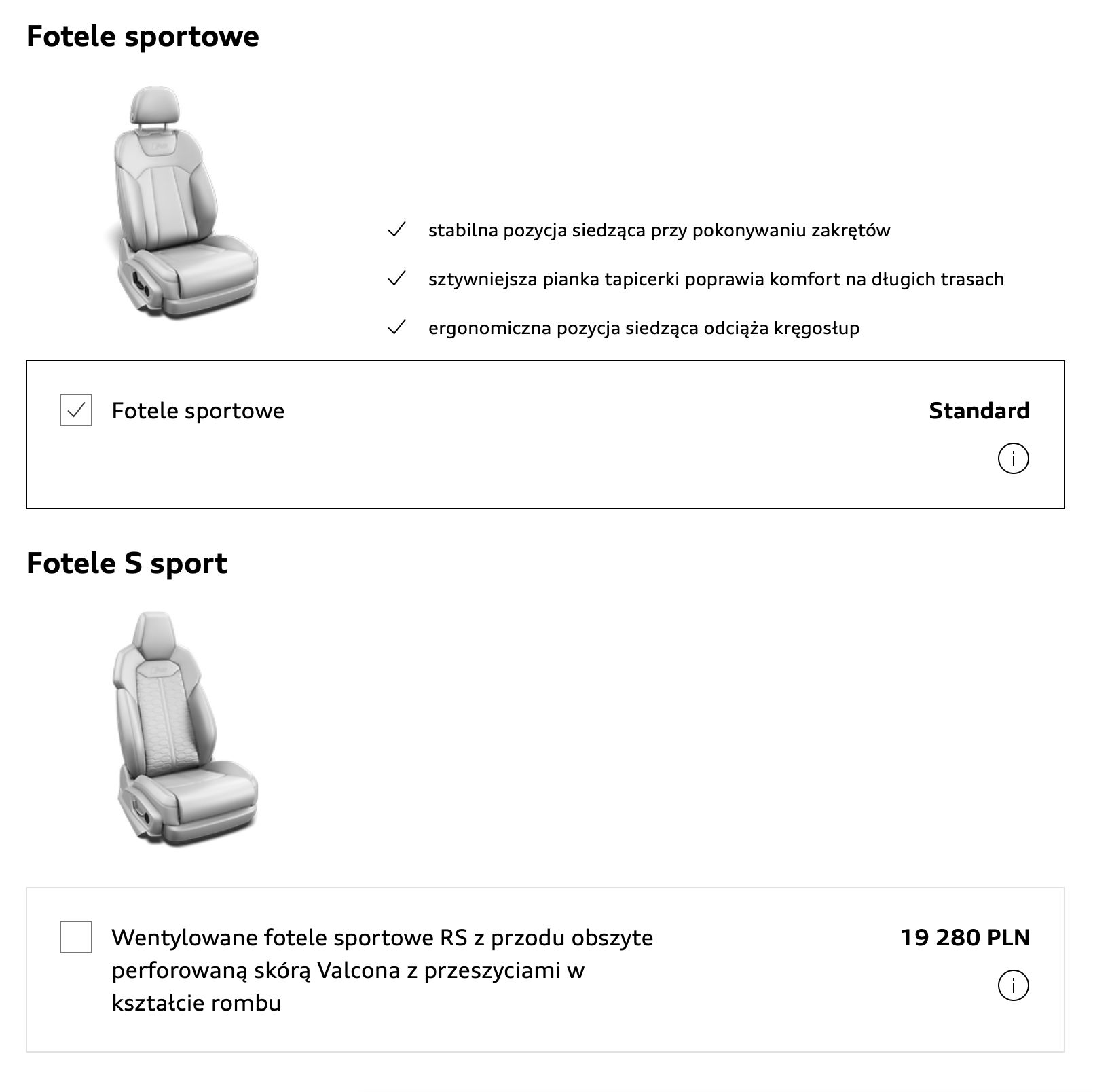
Task: Click the 'Standard' price label
Action: click(979, 411)
